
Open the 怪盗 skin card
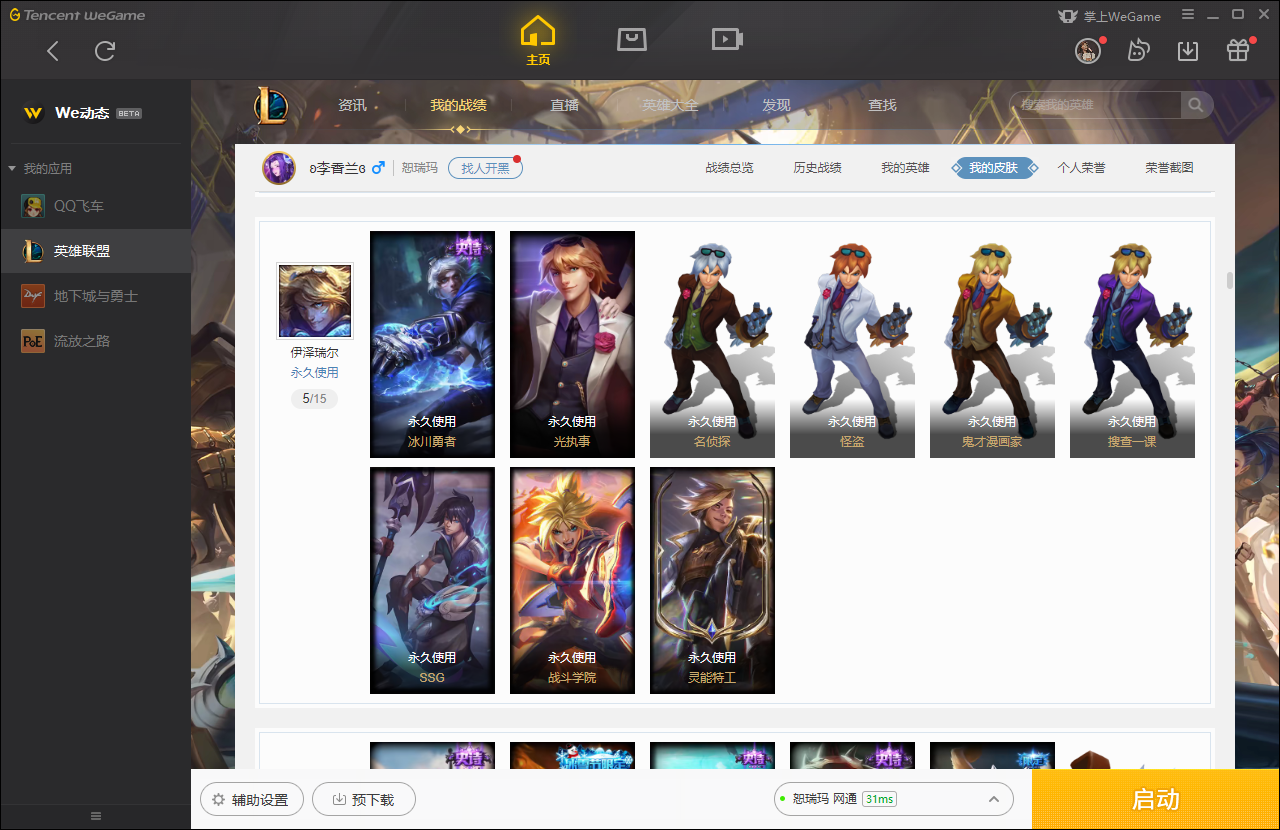click(852, 344)
